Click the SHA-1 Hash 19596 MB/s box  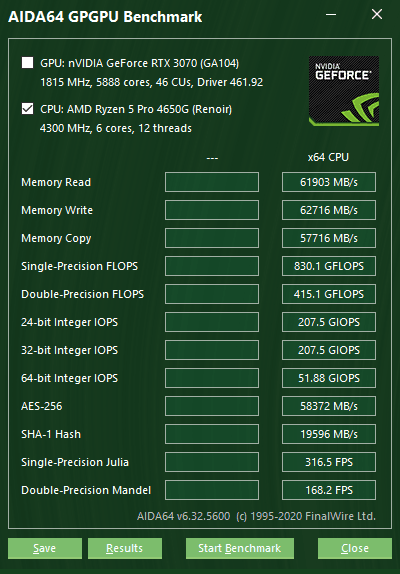coord(329,434)
